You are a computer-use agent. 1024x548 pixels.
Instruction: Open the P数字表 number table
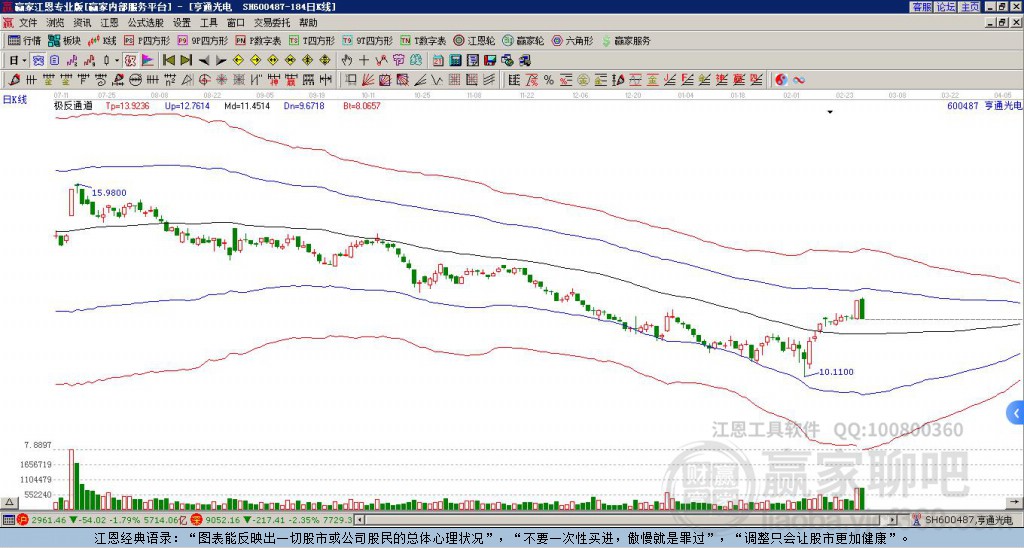click(x=259, y=40)
